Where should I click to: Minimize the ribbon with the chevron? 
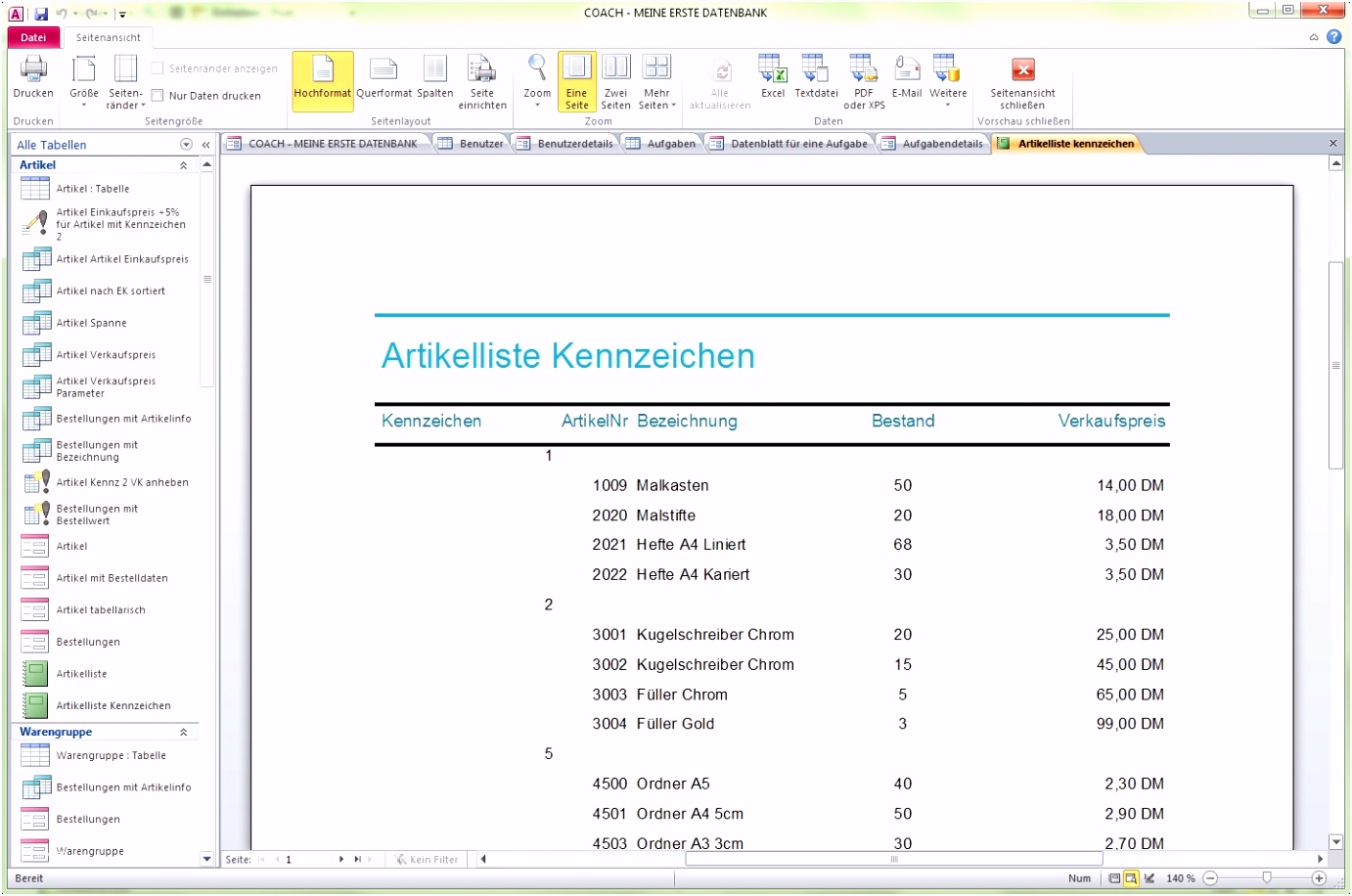tap(1314, 37)
